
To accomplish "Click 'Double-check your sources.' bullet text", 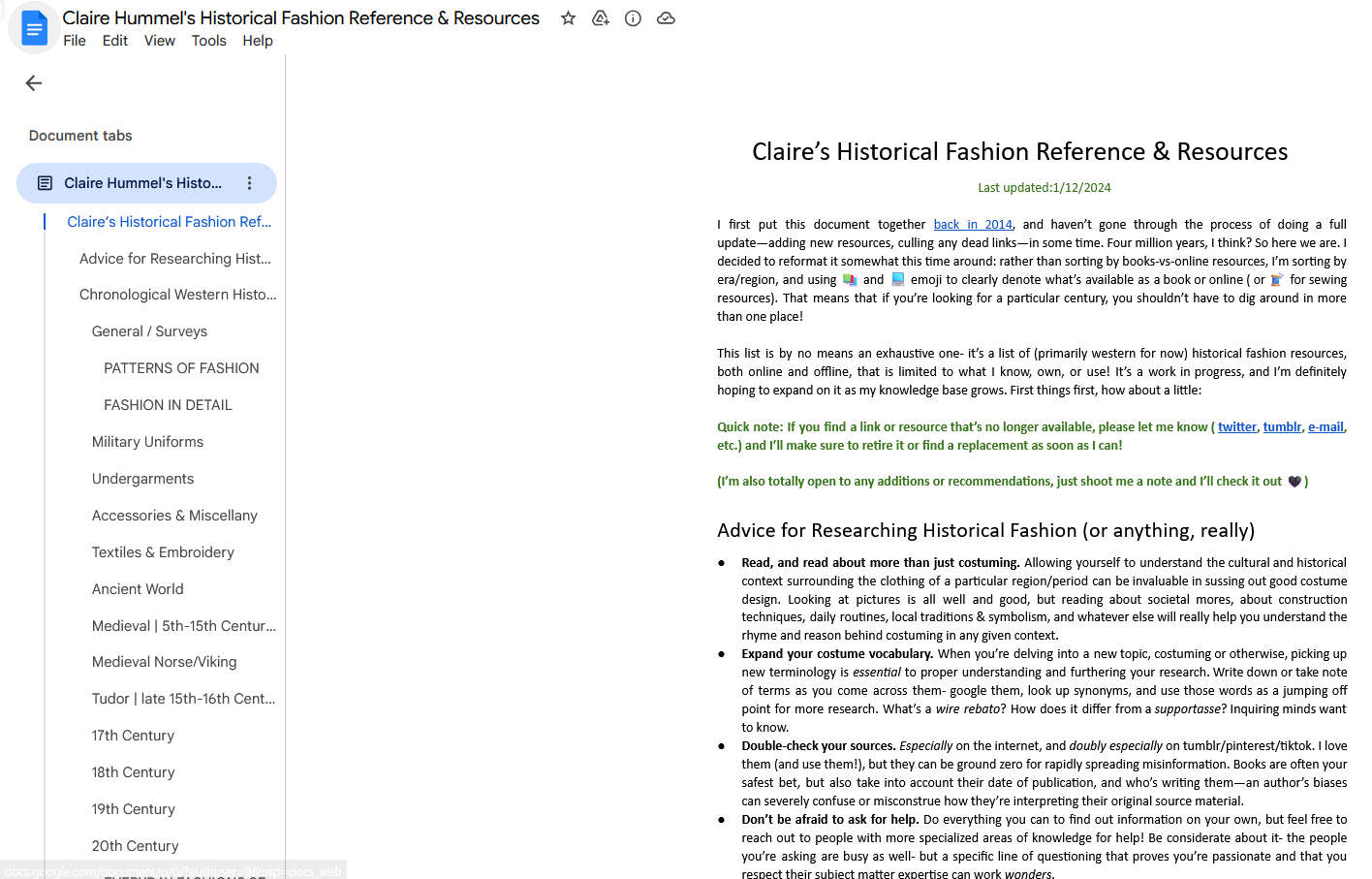I will pos(818,746).
